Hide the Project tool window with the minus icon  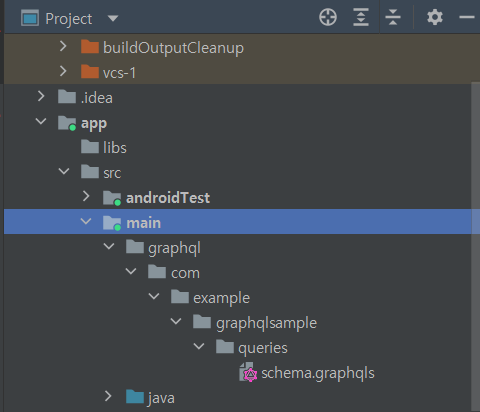(467, 17)
